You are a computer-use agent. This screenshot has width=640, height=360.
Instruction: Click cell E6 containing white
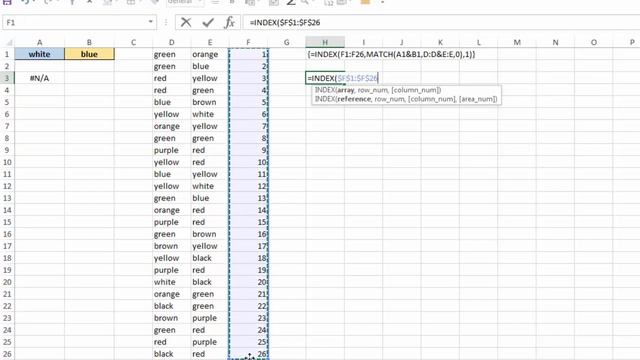point(210,114)
